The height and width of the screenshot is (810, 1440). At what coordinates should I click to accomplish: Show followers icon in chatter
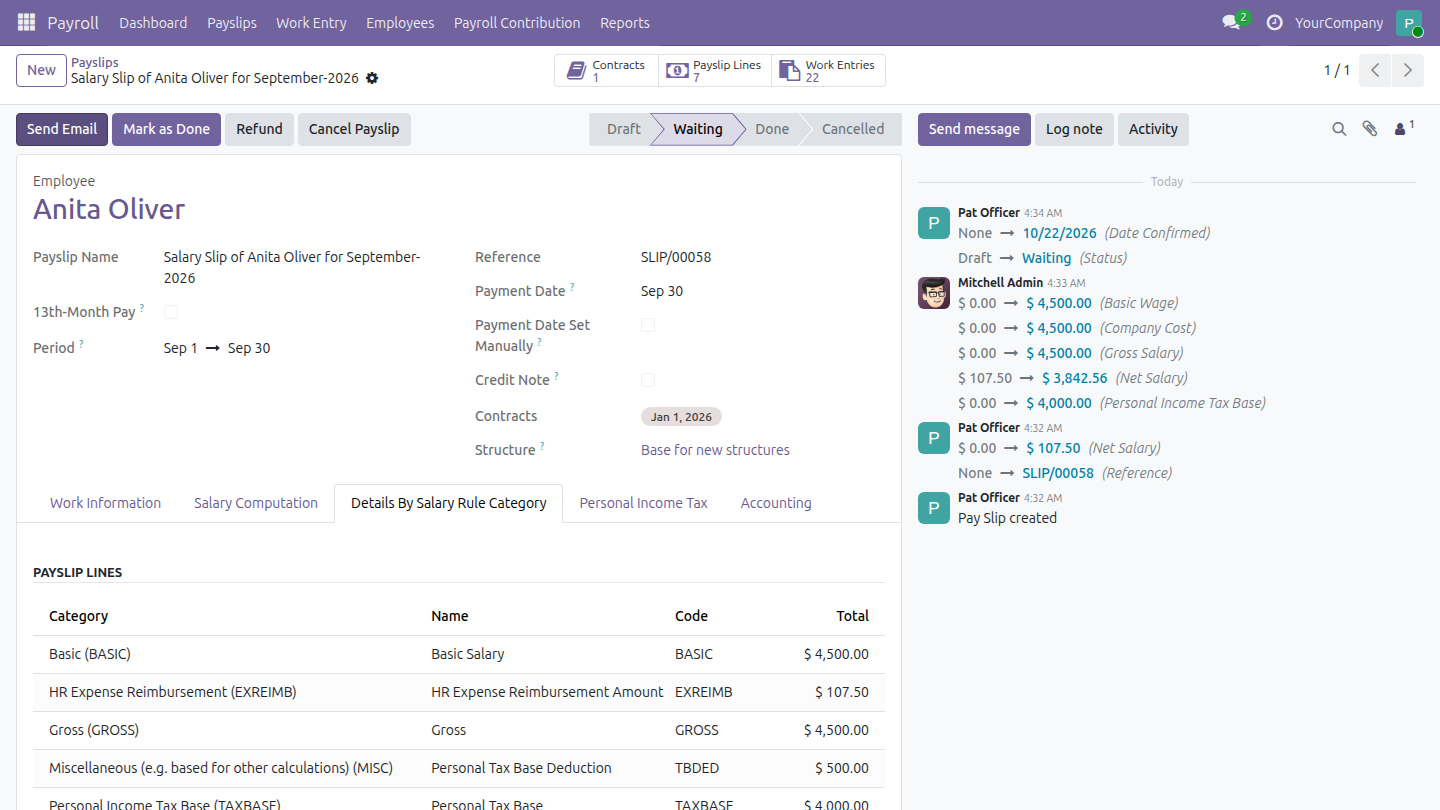click(x=1403, y=128)
